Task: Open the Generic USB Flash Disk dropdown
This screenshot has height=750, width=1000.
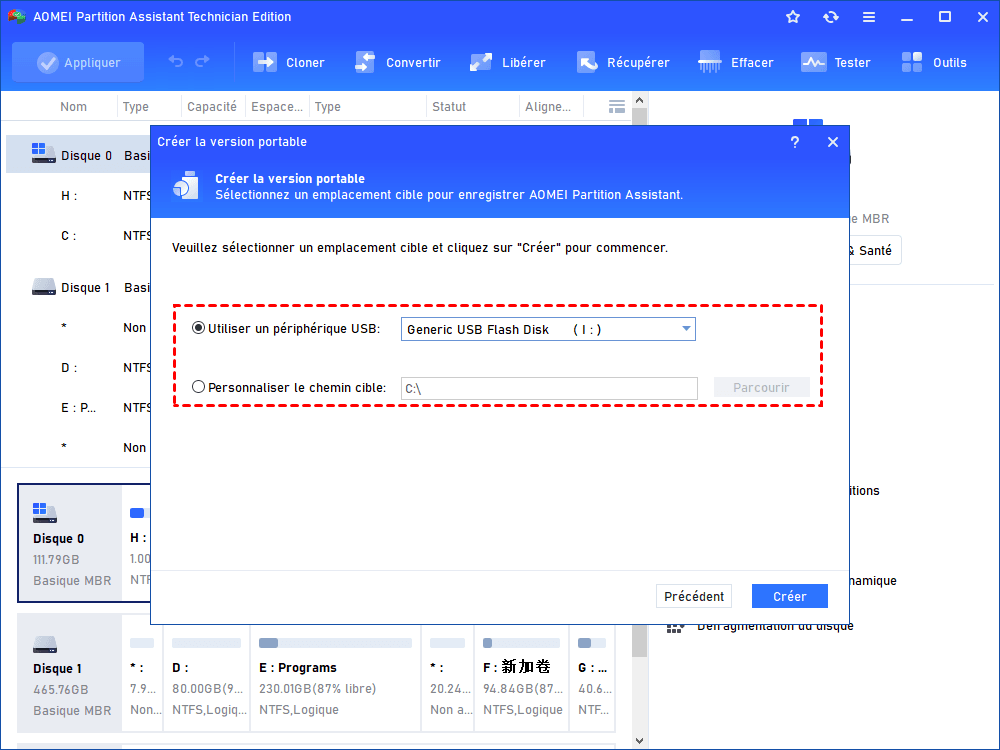Action: click(548, 329)
